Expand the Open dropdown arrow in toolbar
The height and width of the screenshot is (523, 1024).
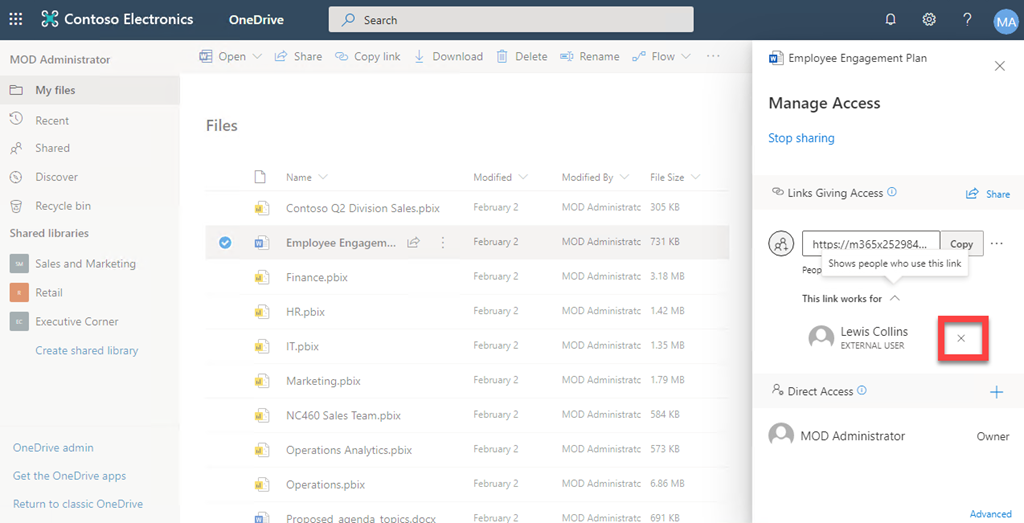tap(257, 57)
